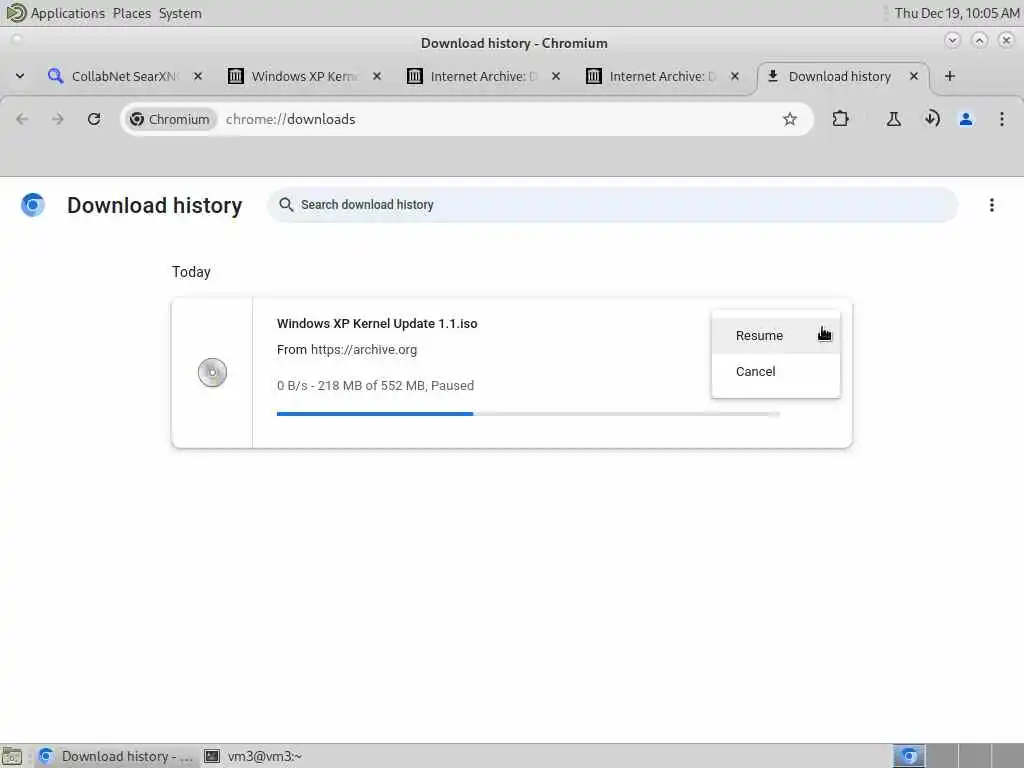Close the second Internet Archive tab
1024x768 pixels.
[735, 76]
